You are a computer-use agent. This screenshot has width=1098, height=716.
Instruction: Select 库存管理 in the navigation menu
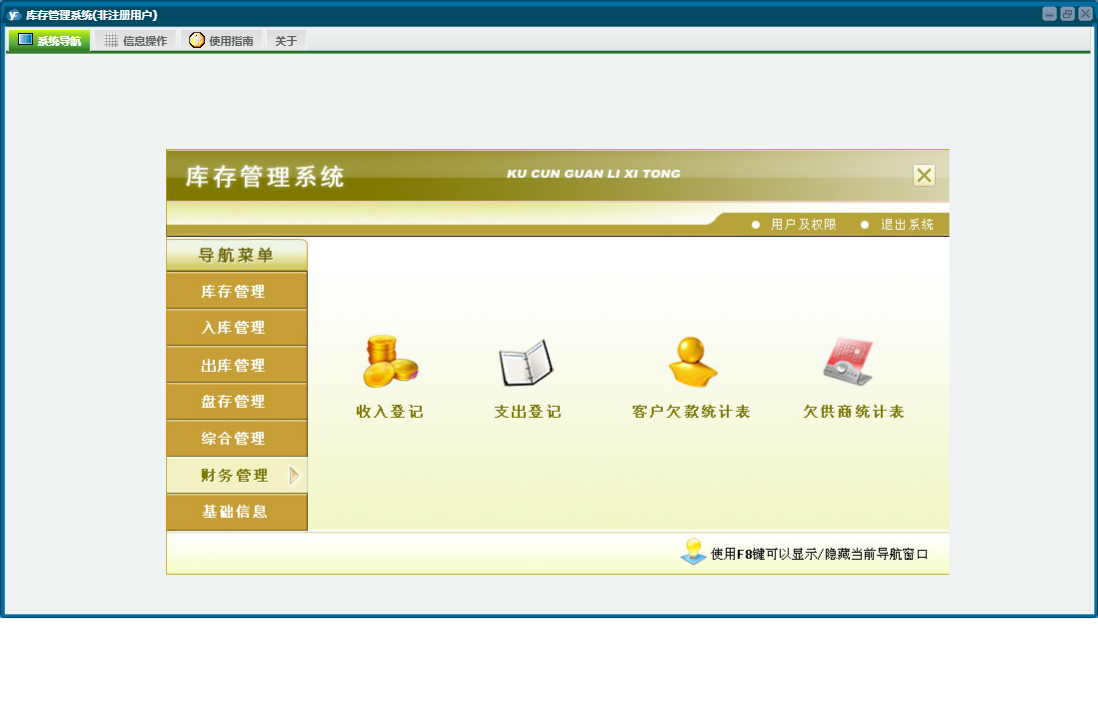pos(237,291)
